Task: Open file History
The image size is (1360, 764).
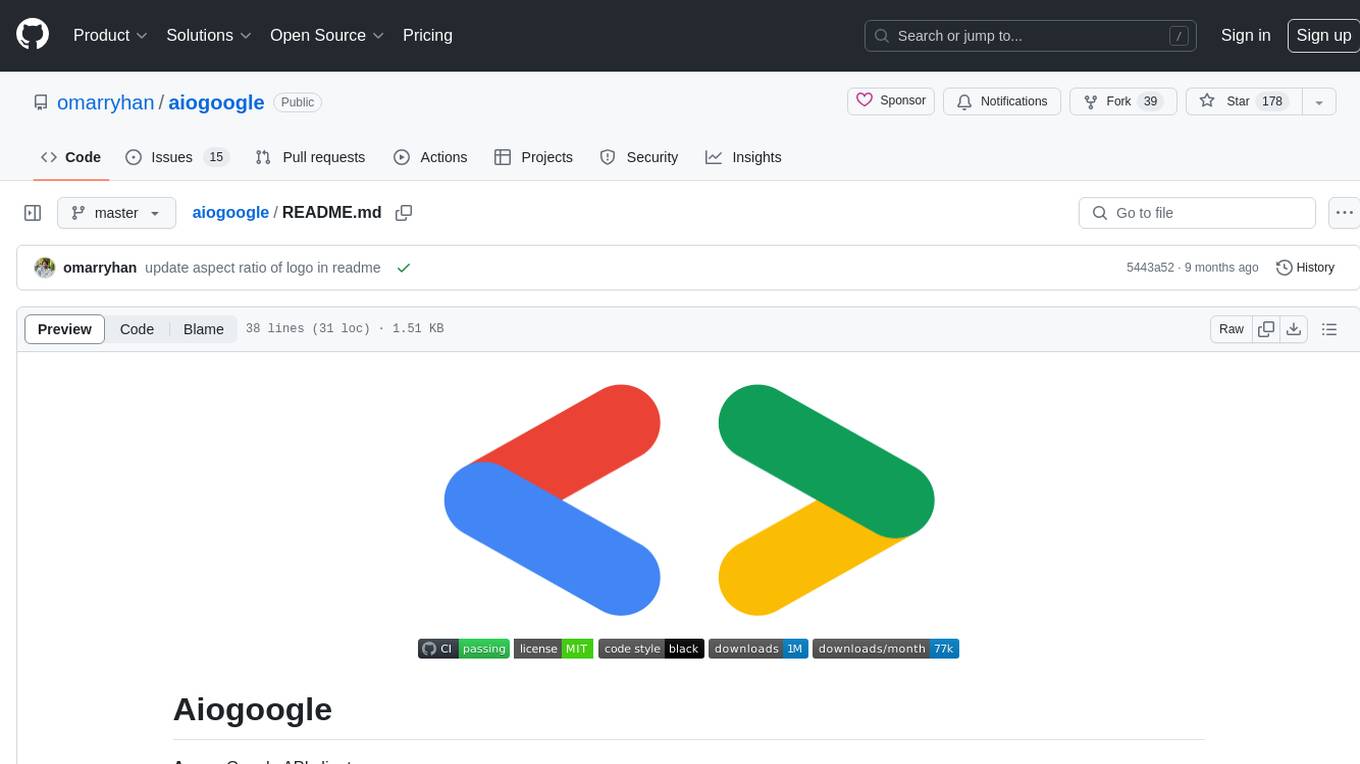Action: (x=1305, y=268)
